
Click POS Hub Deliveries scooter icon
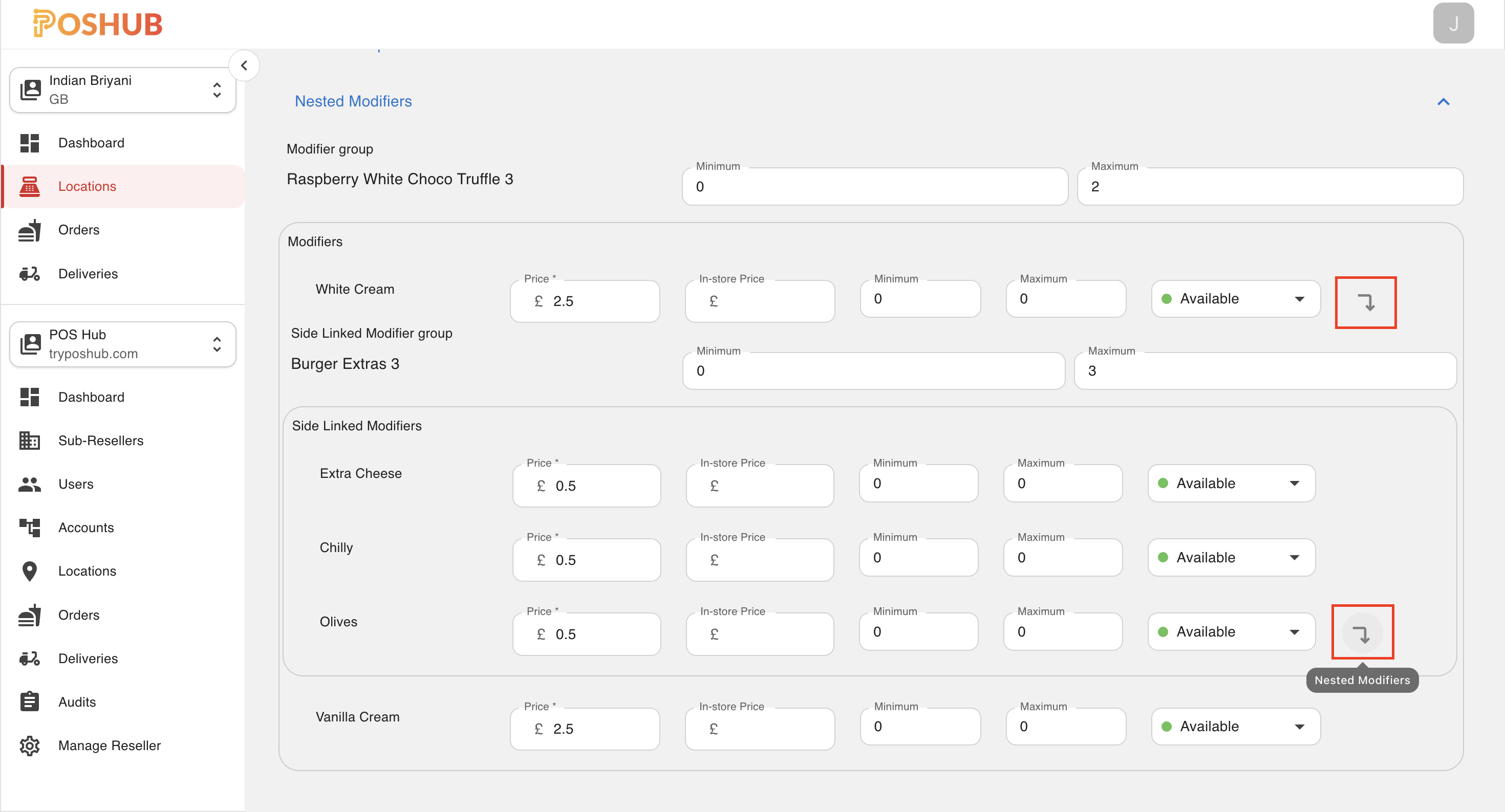coord(29,659)
